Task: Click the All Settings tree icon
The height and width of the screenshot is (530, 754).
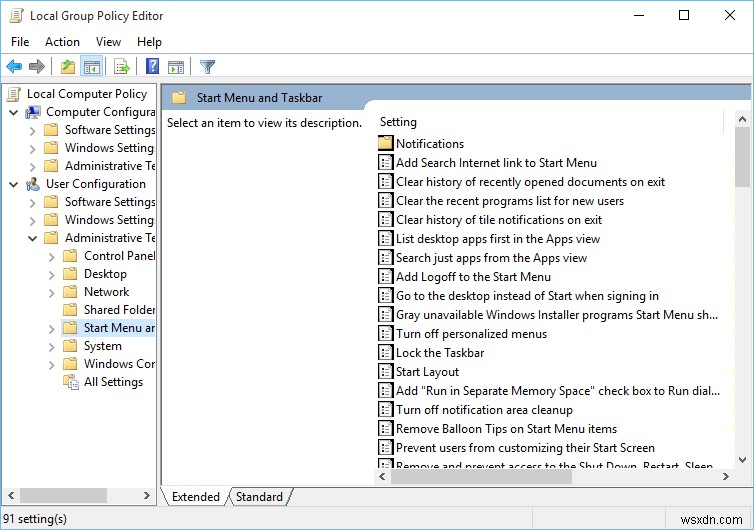Action: [71, 382]
